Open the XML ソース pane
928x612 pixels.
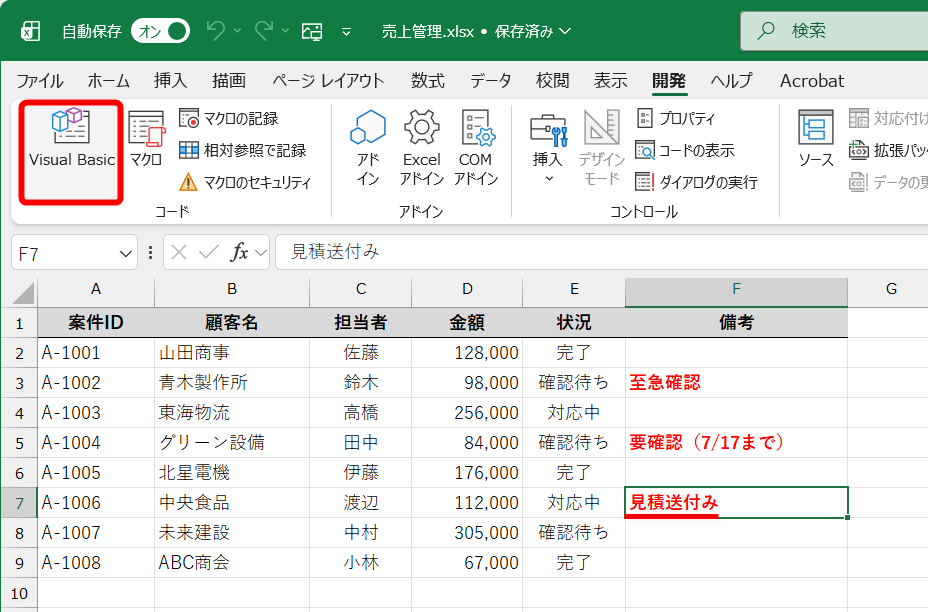point(816,140)
